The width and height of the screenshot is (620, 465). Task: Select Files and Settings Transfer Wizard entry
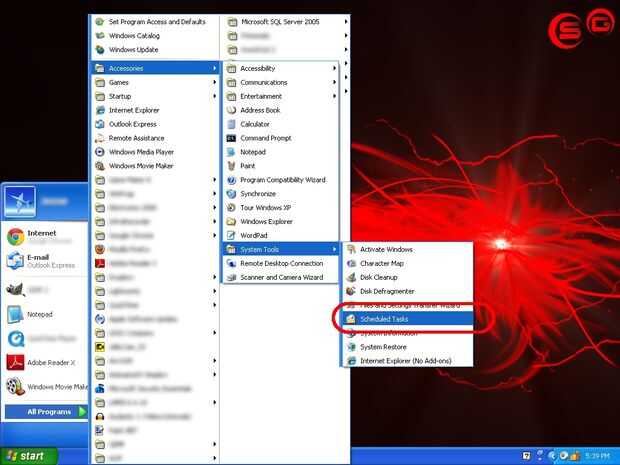[407, 305]
